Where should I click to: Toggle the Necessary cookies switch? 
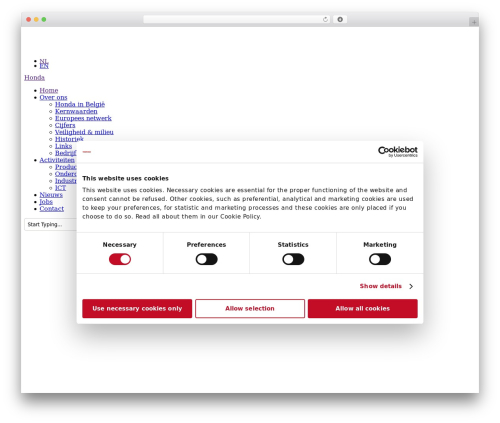(x=120, y=259)
